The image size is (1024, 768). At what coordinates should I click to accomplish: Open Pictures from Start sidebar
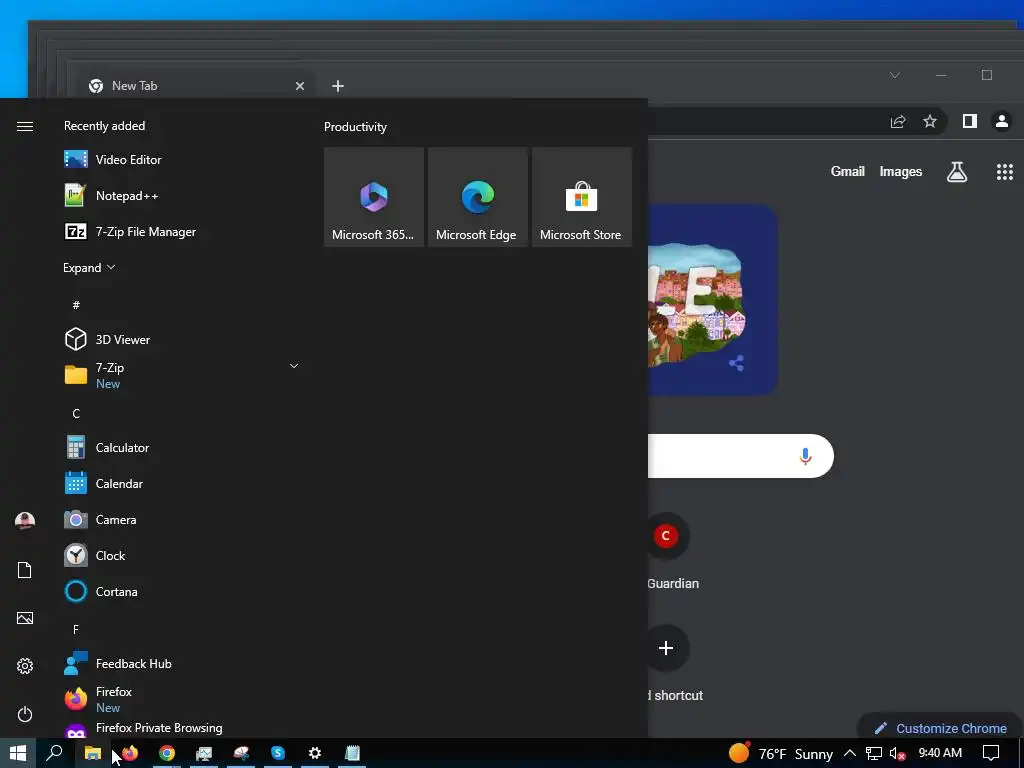[x=25, y=618]
